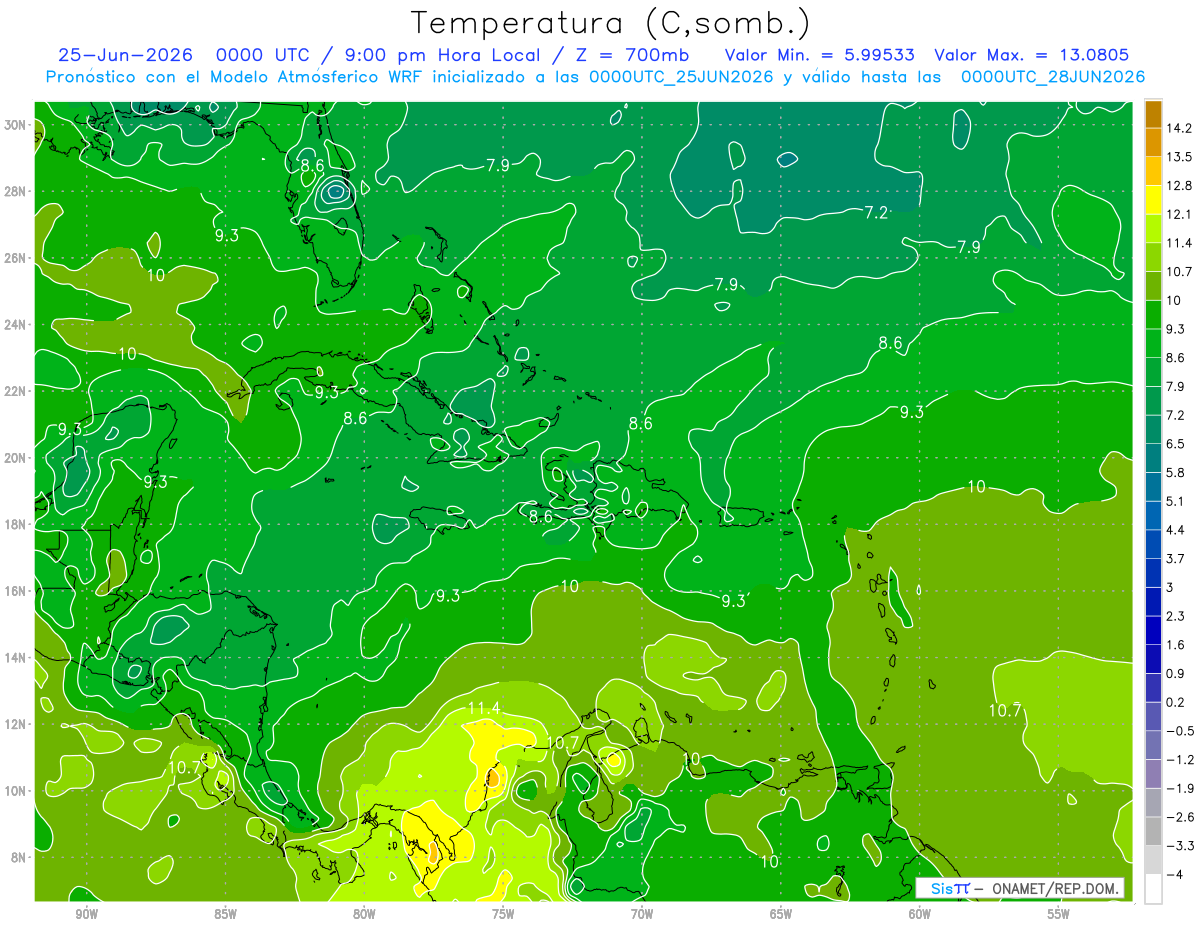Click the yellow legend swatch between 12.1 and 12.8
The image size is (1200, 927).
point(1153,199)
